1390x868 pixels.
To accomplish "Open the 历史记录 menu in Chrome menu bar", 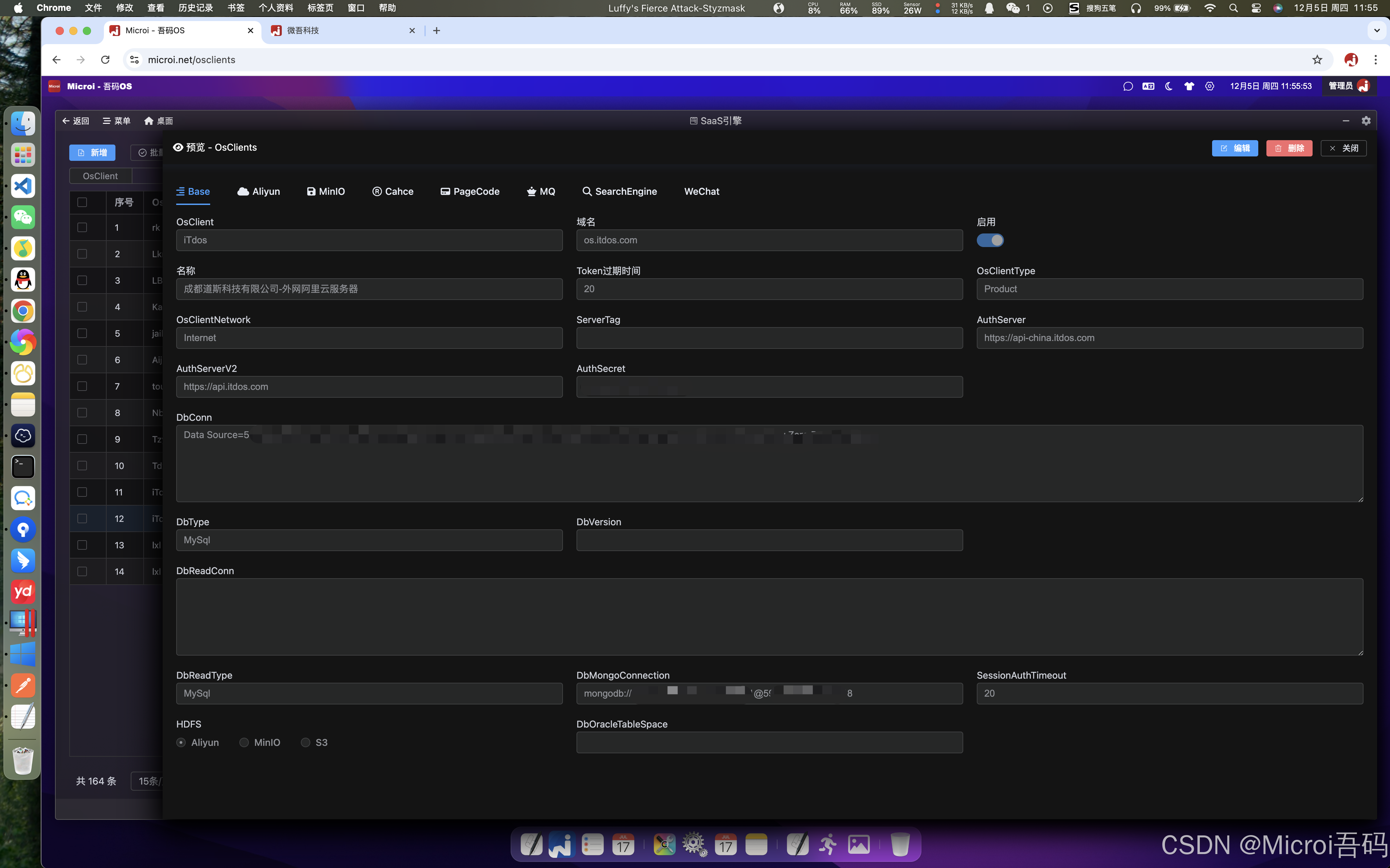I will coord(195,8).
